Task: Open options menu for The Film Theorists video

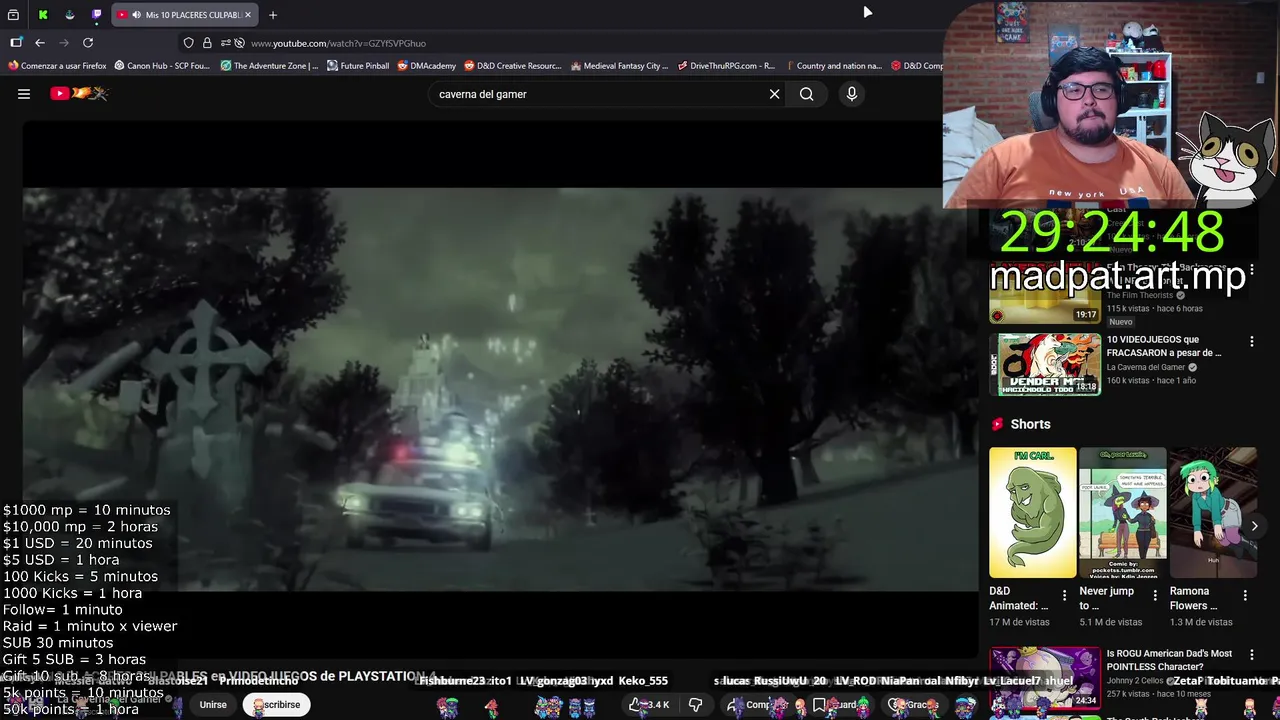Action: [x=1251, y=271]
